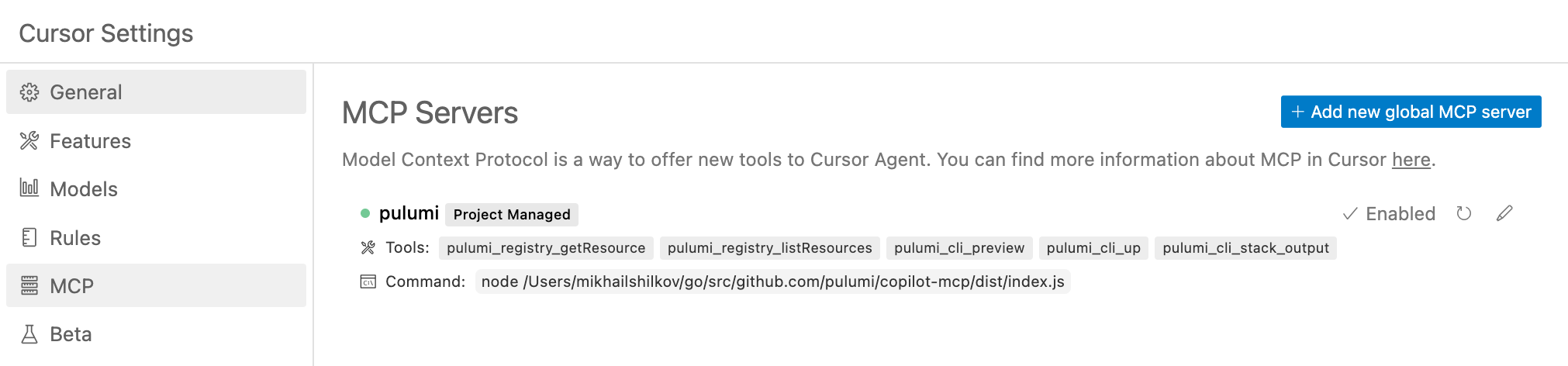Click the green pulumi status dot

pyautogui.click(x=365, y=213)
